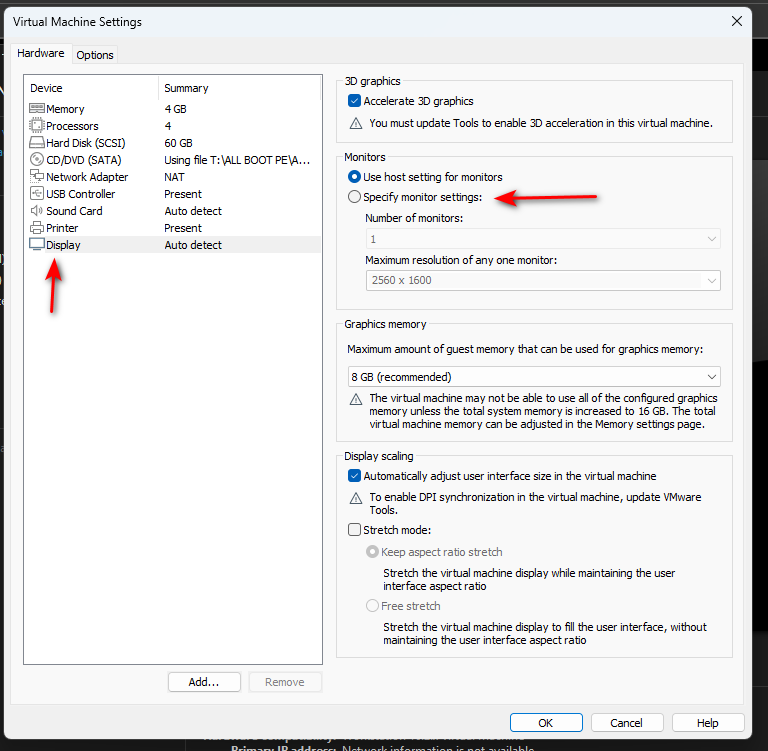The width and height of the screenshot is (768, 751).
Task: Select the Hard Disk (SCSI) label
Action: point(86,143)
